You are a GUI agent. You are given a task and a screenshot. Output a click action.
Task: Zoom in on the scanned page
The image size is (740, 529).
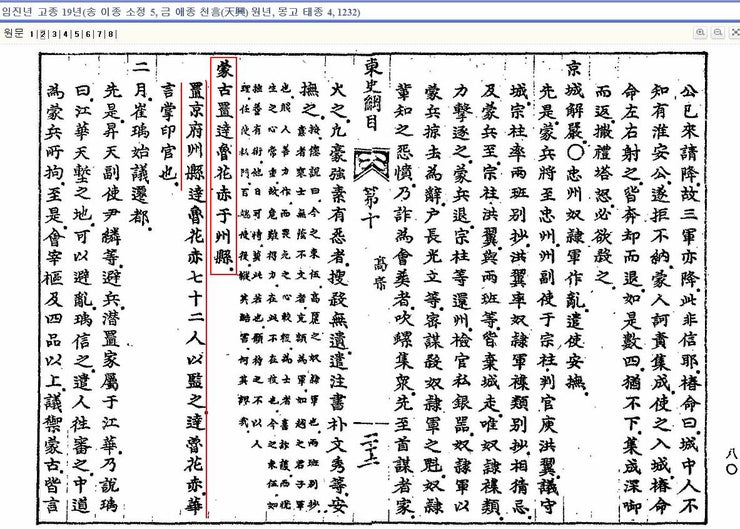click(x=701, y=33)
